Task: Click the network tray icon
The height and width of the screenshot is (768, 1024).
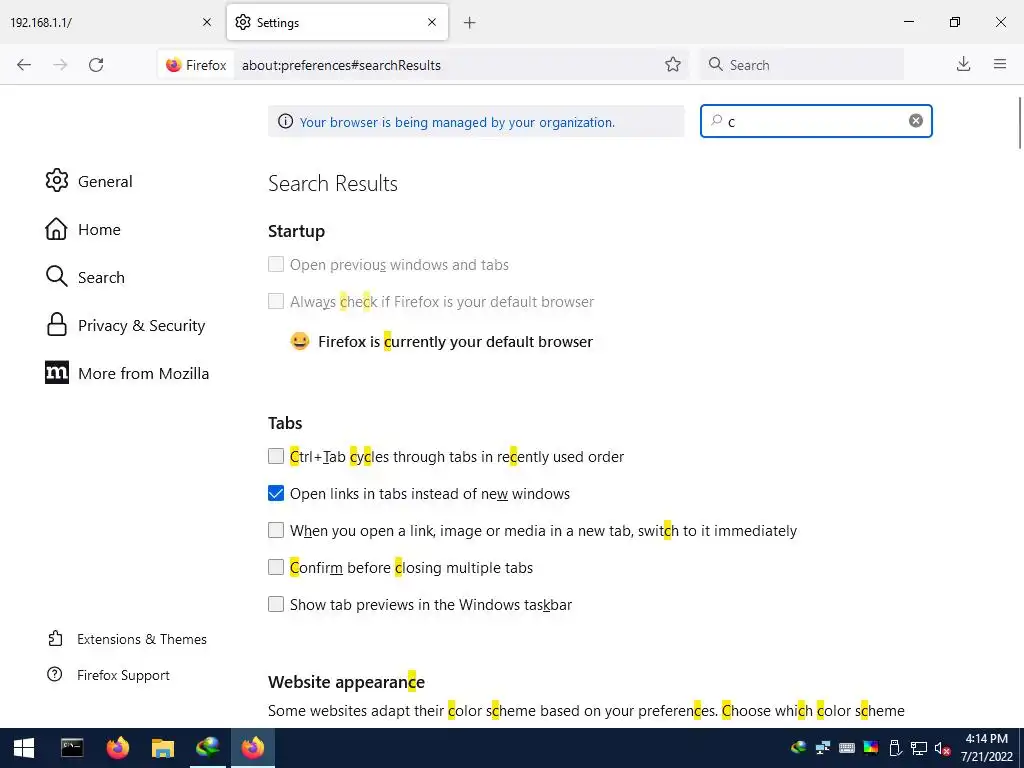Action: tap(920, 748)
